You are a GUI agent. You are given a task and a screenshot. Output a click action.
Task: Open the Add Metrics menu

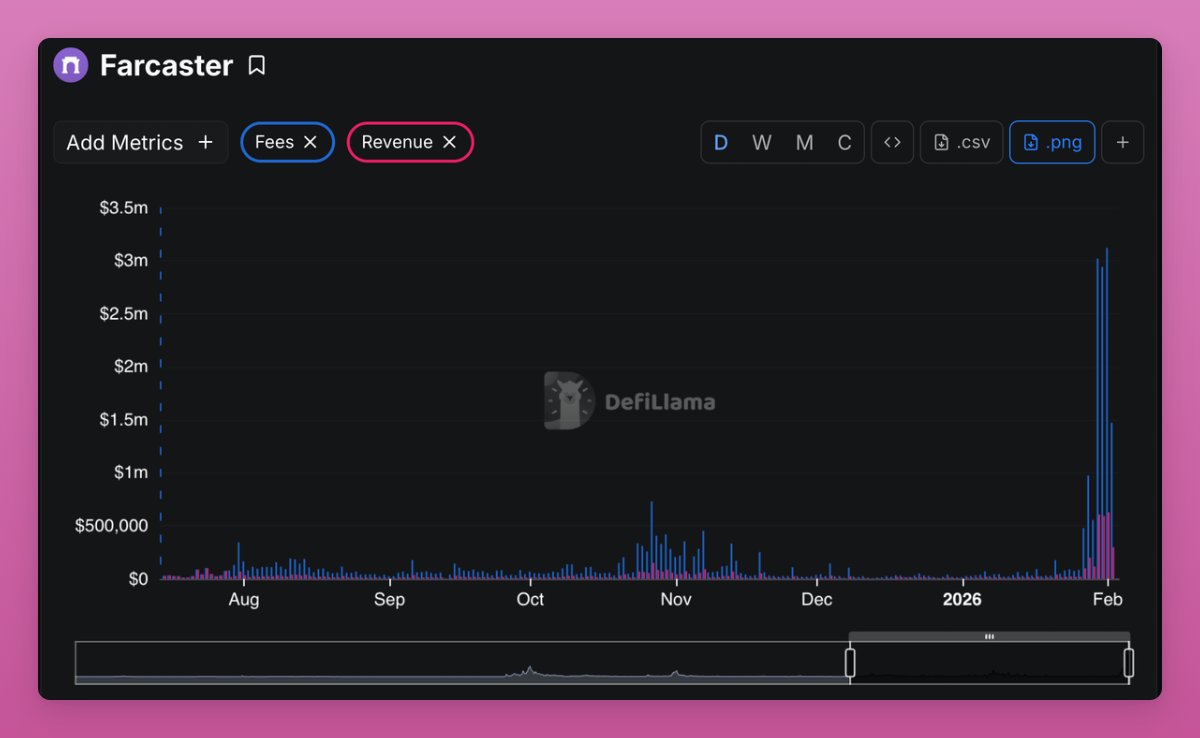click(x=140, y=142)
